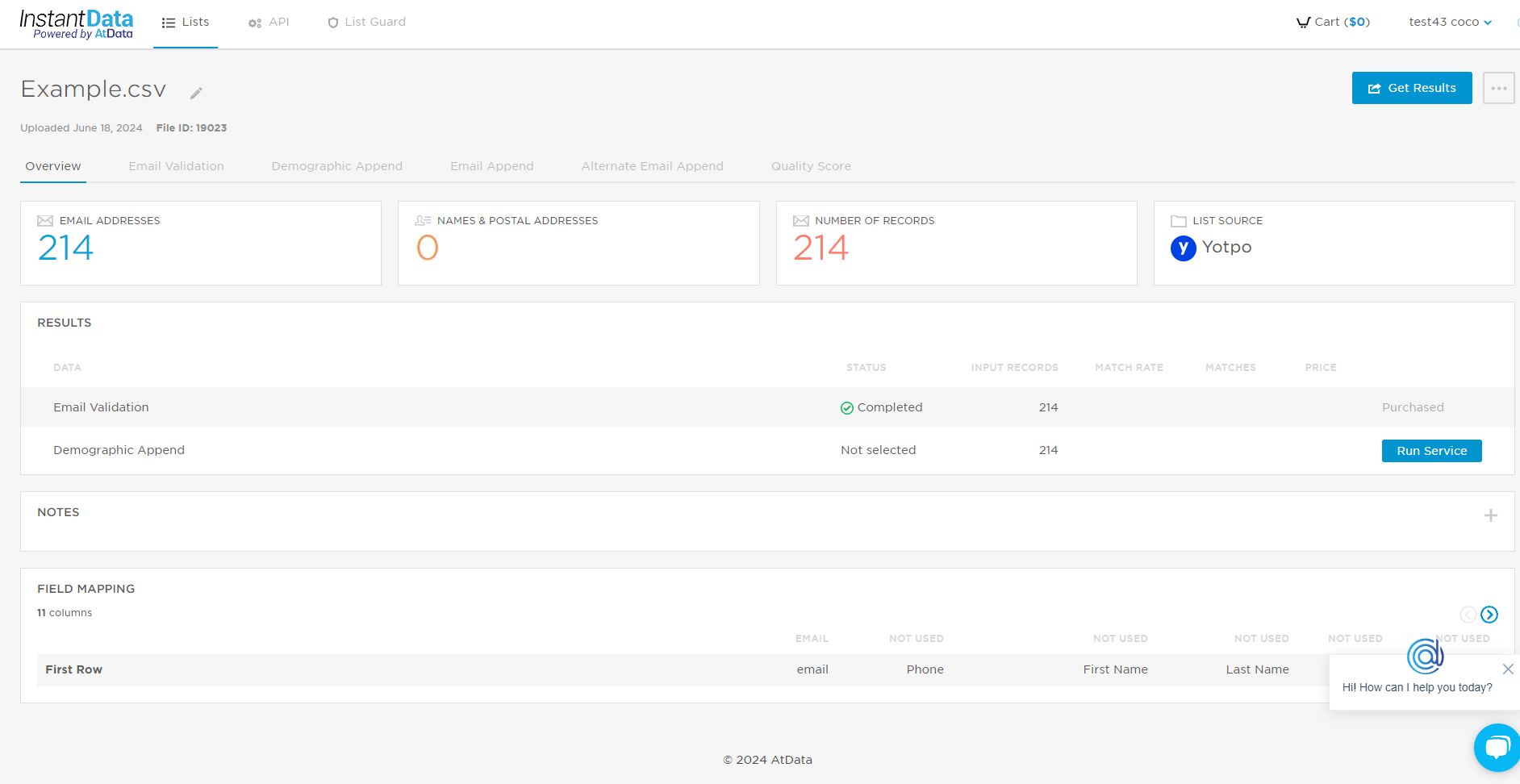Close the chat help popup
The height and width of the screenshot is (784, 1520).
pyautogui.click(x=1507, y=669)
